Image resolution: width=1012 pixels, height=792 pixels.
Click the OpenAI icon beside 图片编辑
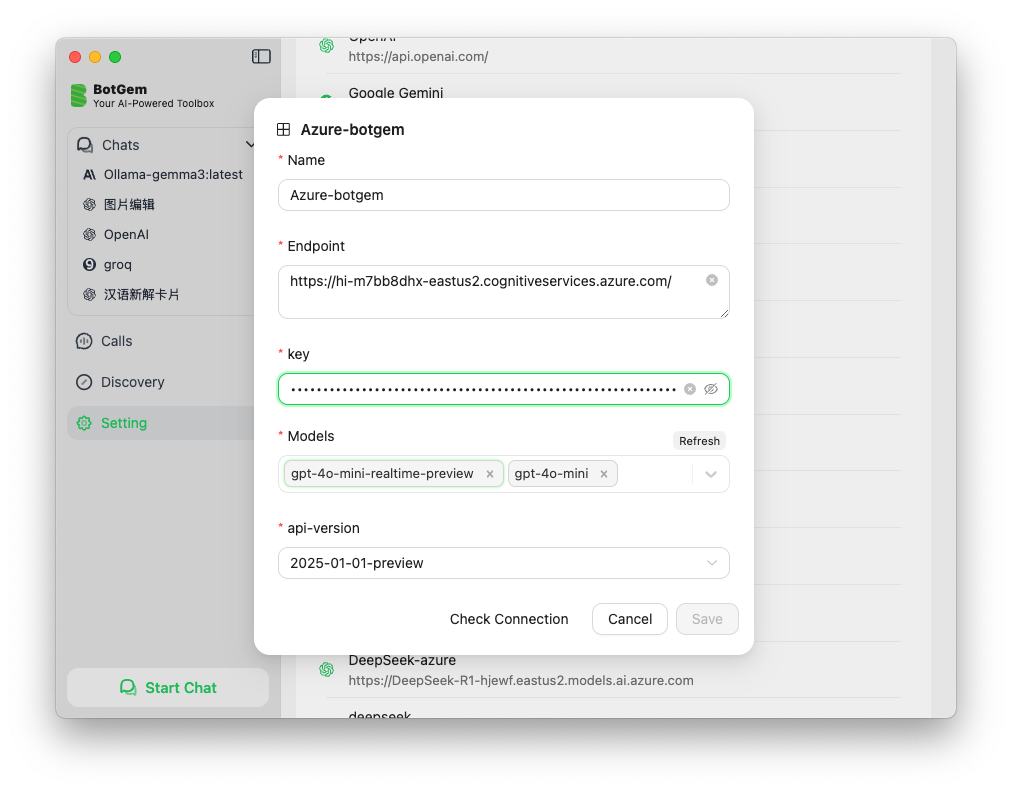(x=90, y=205)
